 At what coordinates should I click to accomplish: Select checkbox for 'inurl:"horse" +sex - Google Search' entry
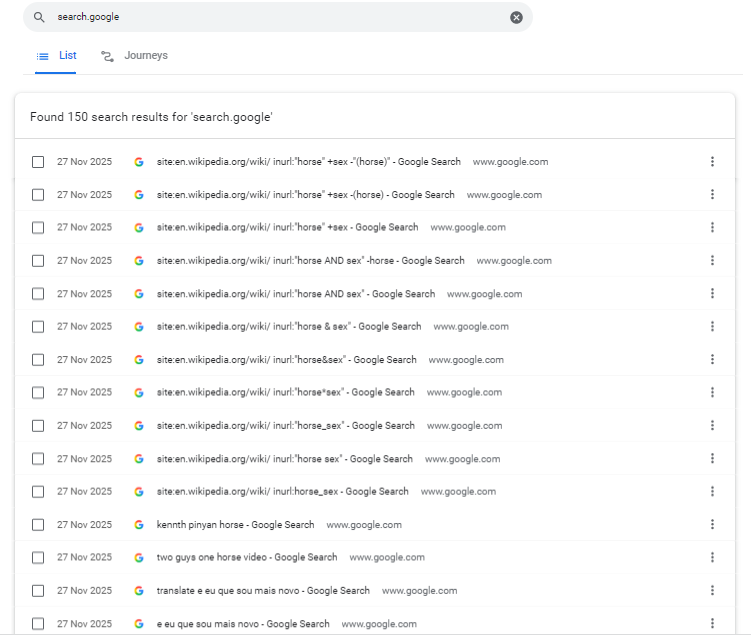coord(38,227)
